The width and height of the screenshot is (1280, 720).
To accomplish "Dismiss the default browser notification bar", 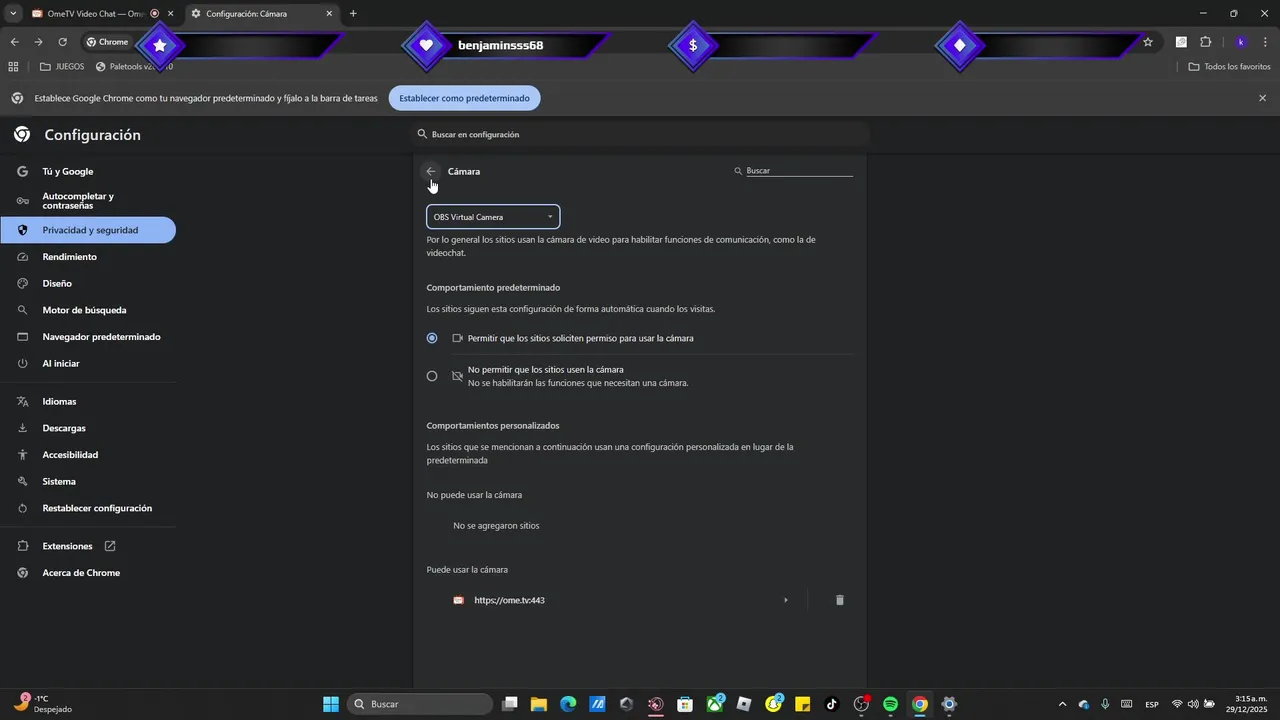I will click(1262, 98).
